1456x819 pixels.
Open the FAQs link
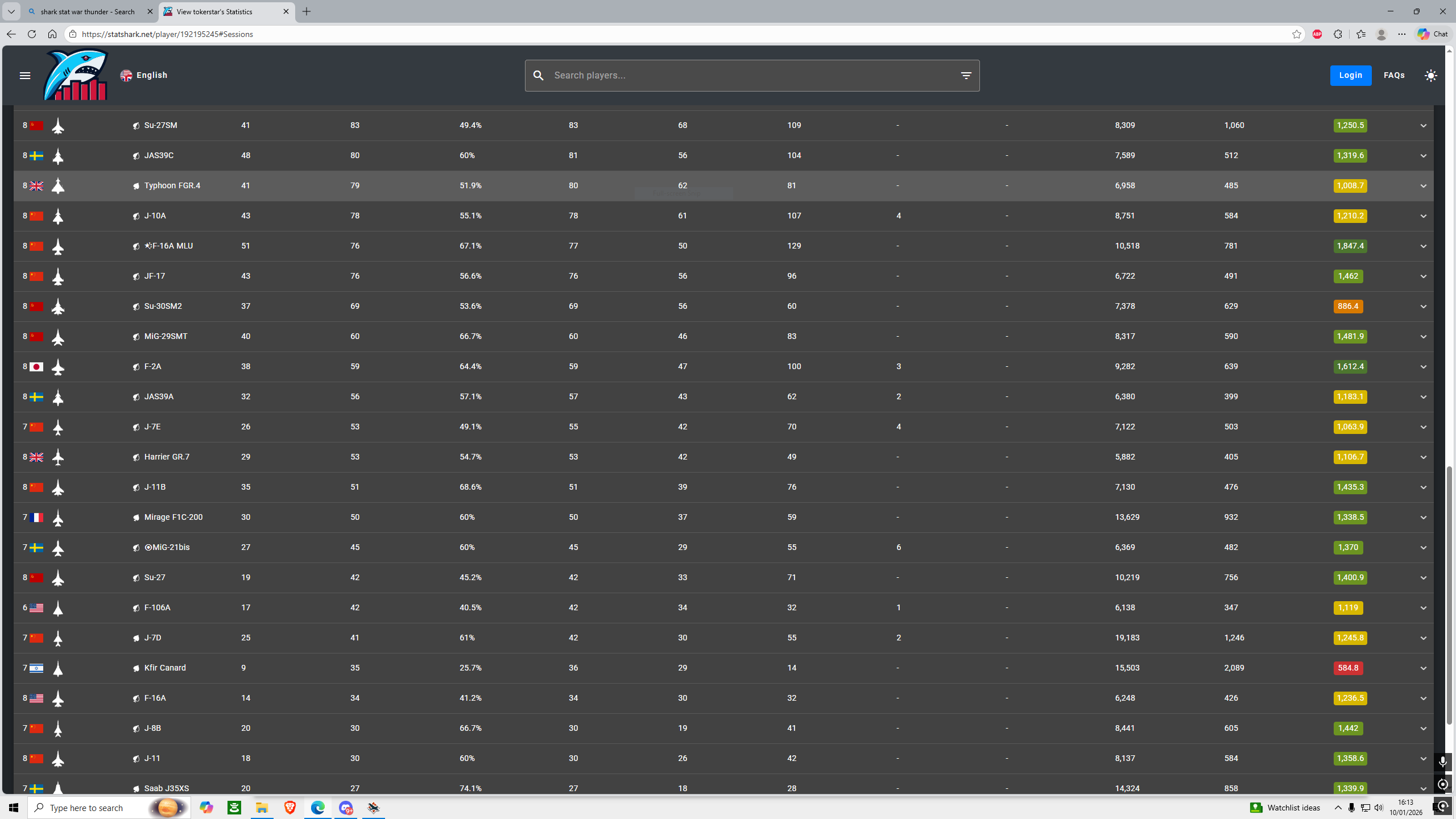(x=1394, y=75)
